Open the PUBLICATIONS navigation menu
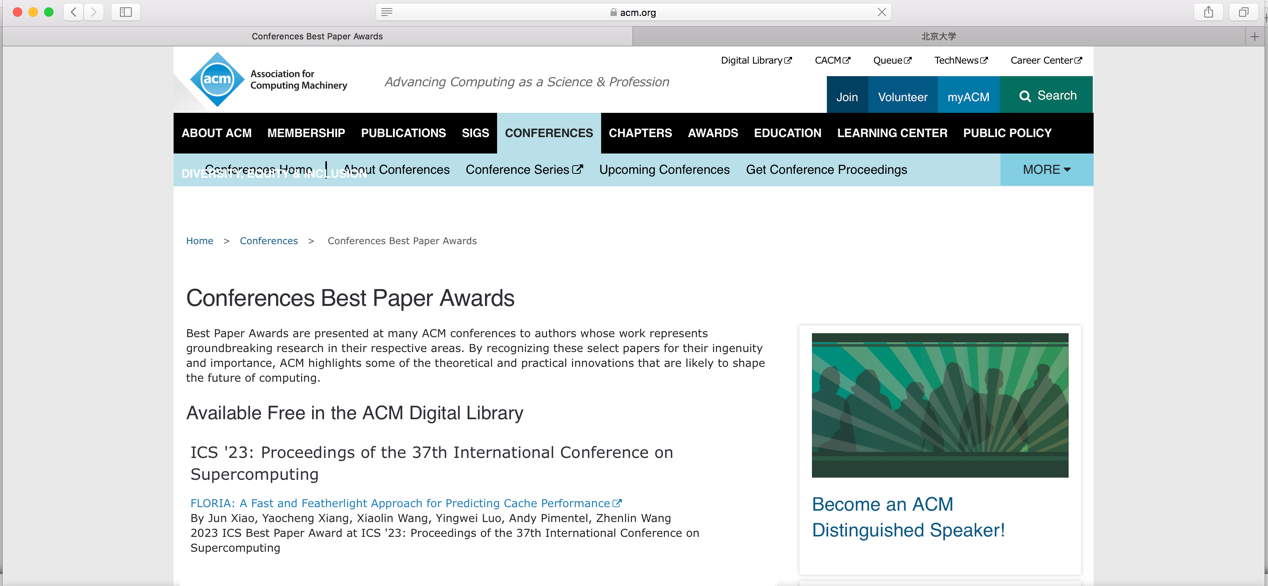The image size is (1268, 586). click(x=403, y=133)
